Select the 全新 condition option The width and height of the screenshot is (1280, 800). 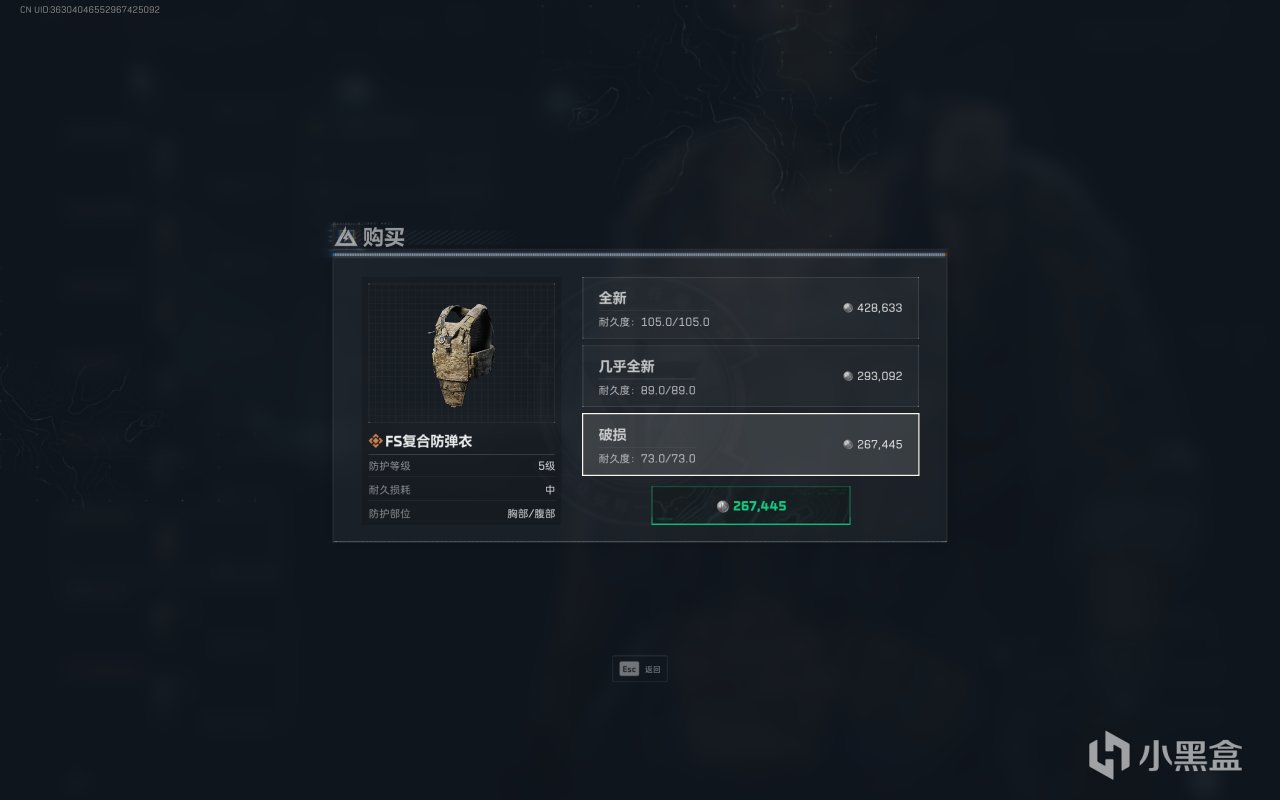tap(750, 308)
